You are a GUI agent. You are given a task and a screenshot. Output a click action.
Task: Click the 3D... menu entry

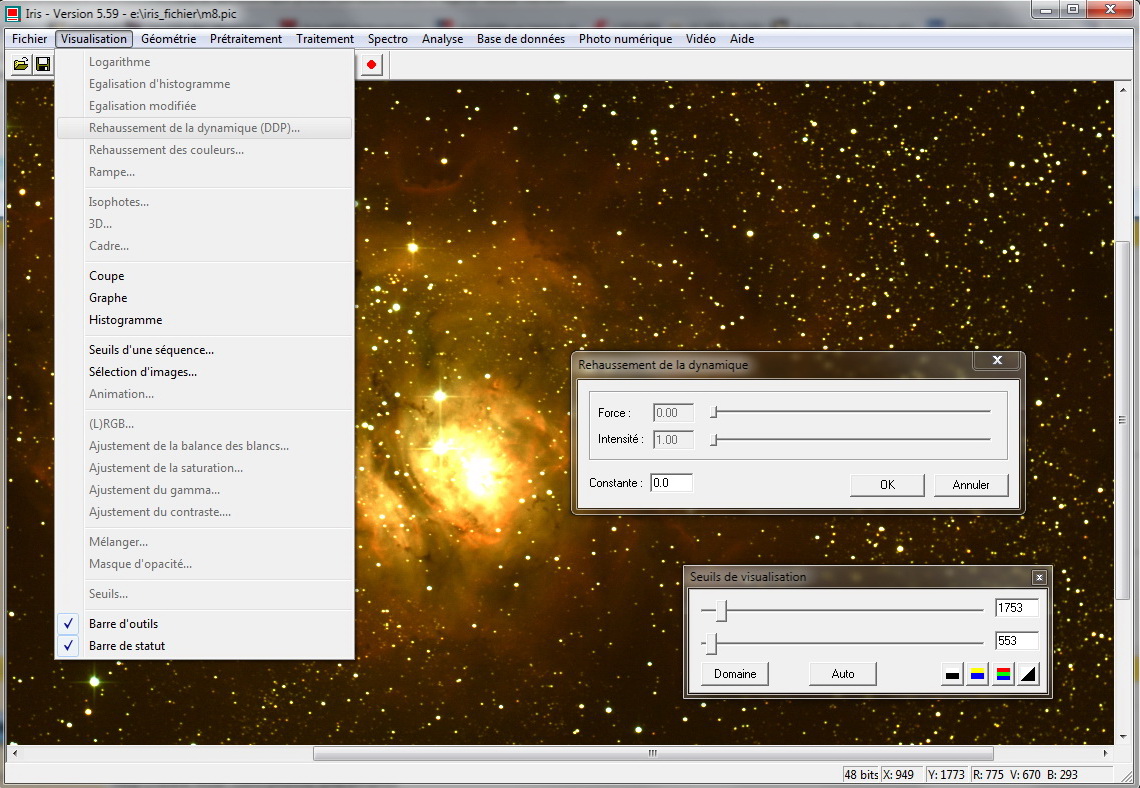[x=205, y=224]
